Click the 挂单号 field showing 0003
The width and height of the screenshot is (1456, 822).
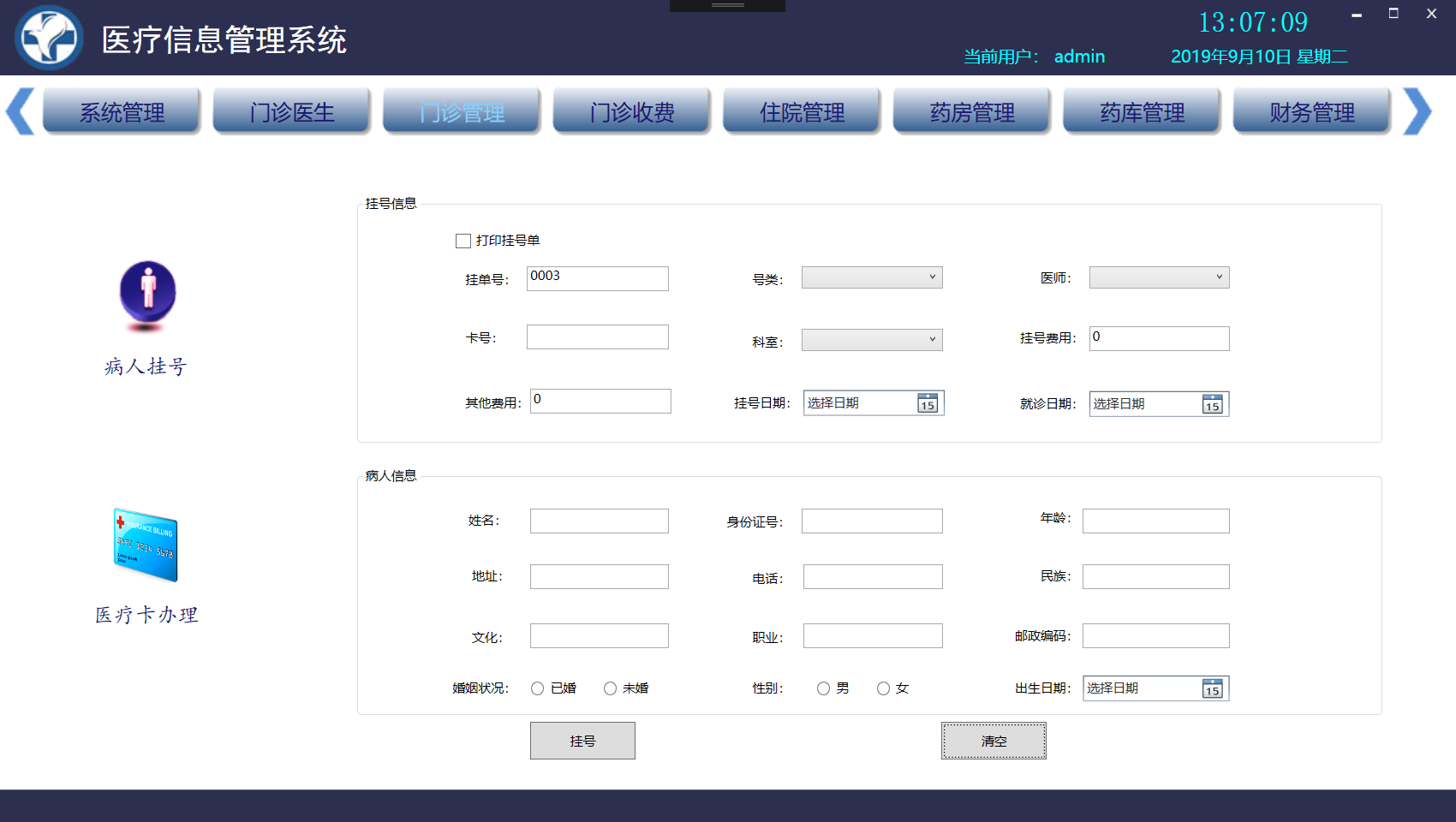coord(598,278)
